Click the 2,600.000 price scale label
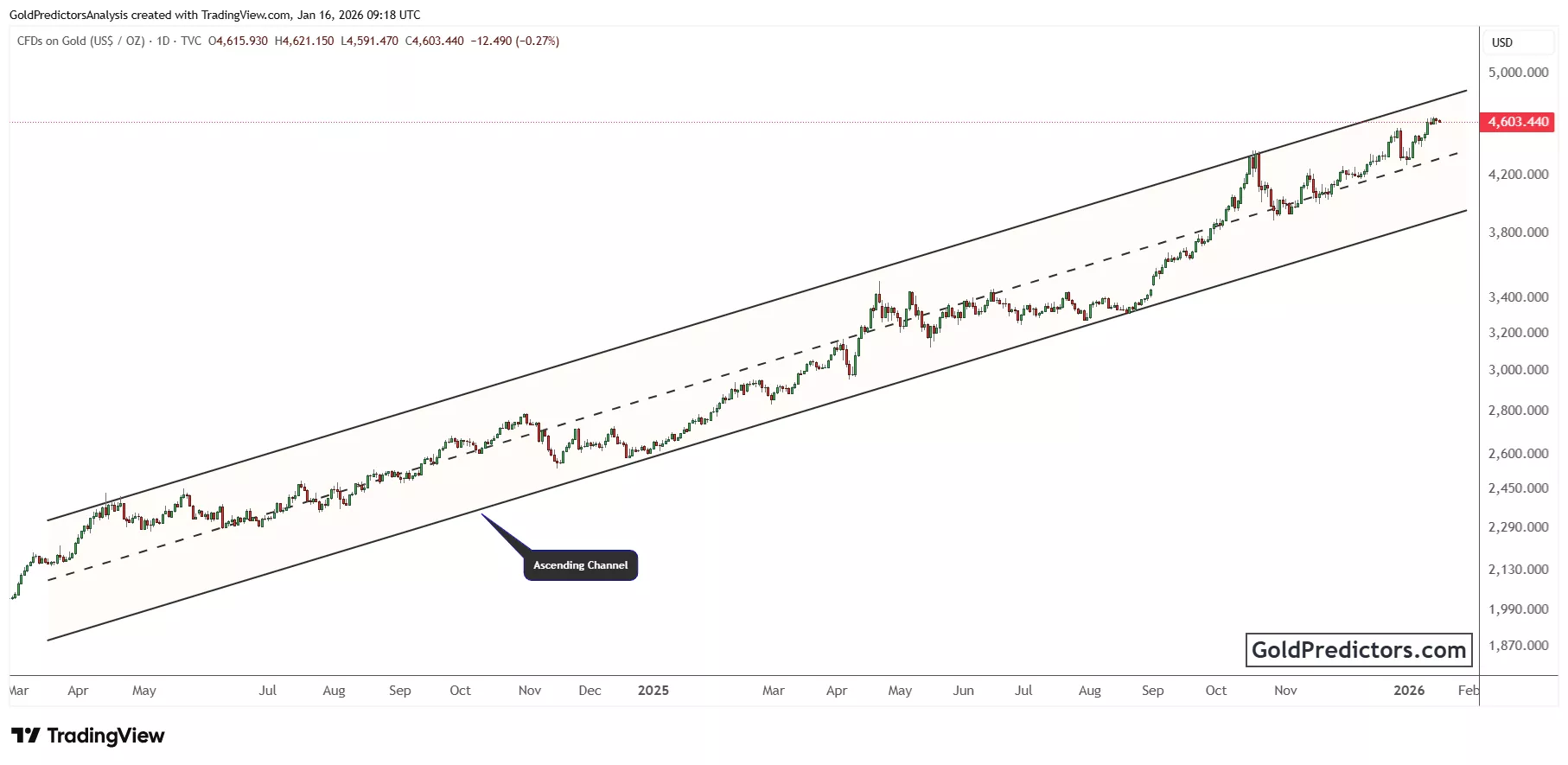The width and height of the screenshot is (1568, 765). [1518, 453]
